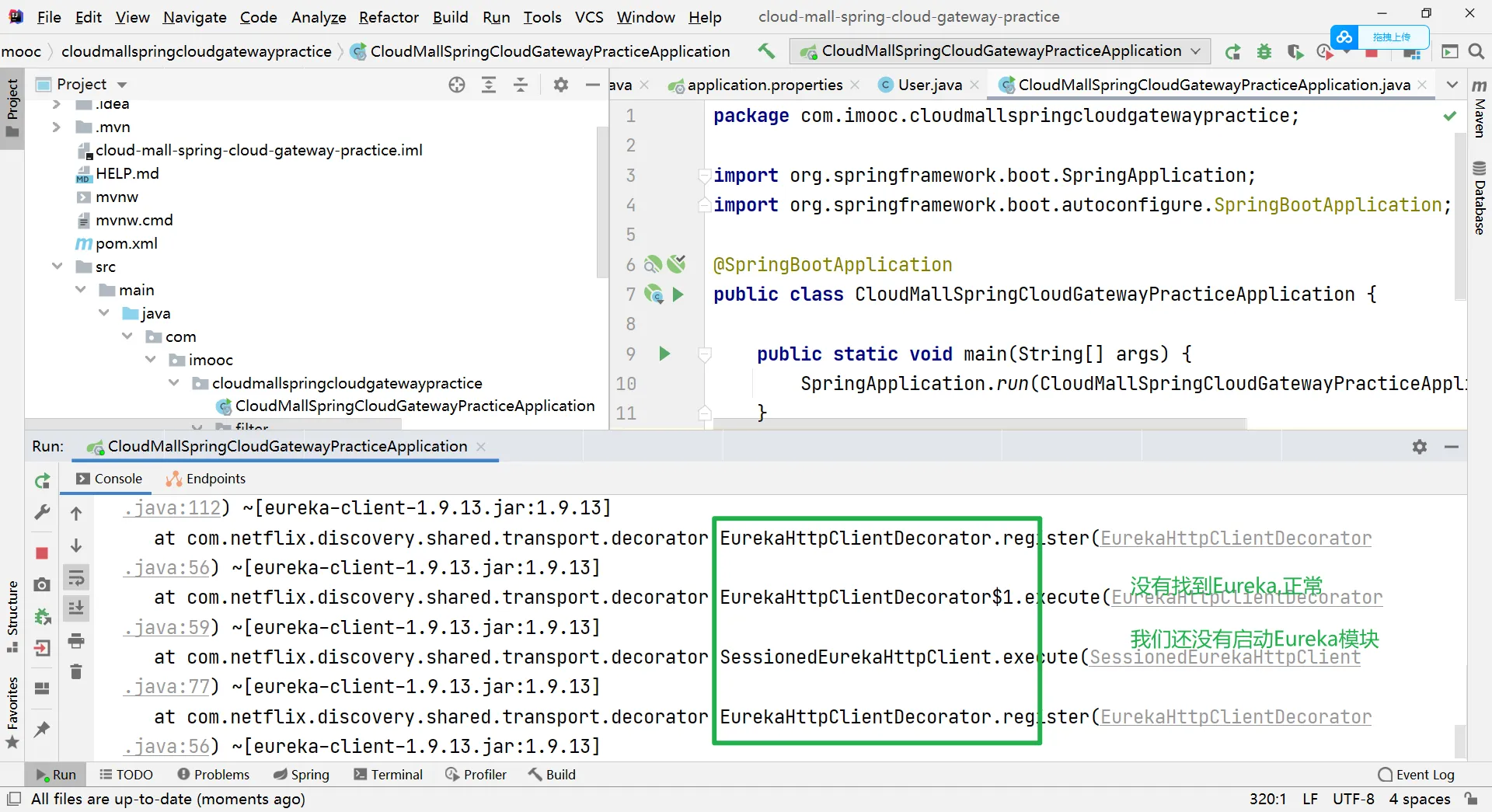
Task: Stop the running application in Run panel
Action: click(x=42, y=553)
